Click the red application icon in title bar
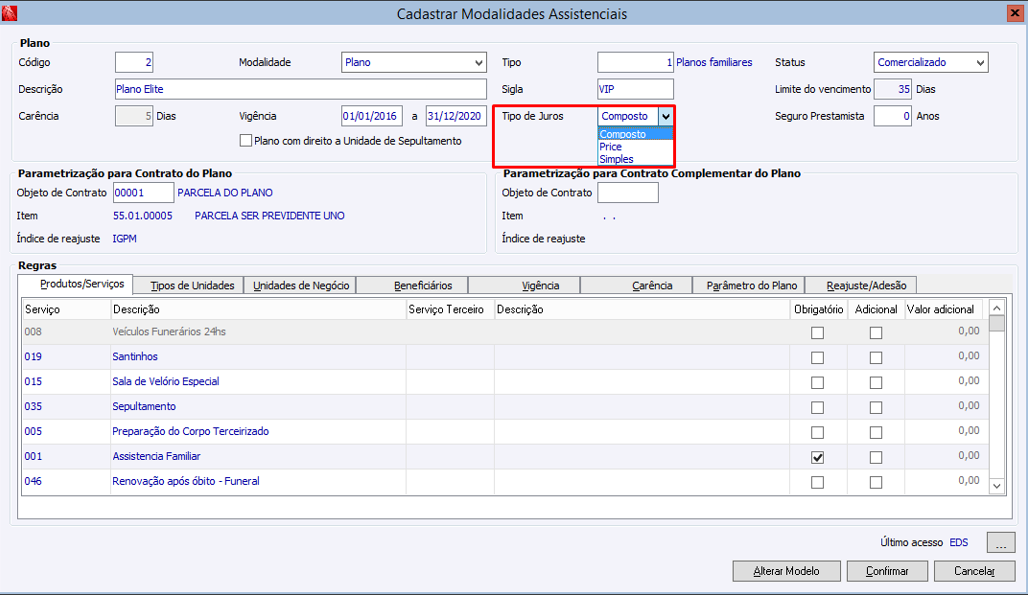1028x595 pixels. [11, 13]
